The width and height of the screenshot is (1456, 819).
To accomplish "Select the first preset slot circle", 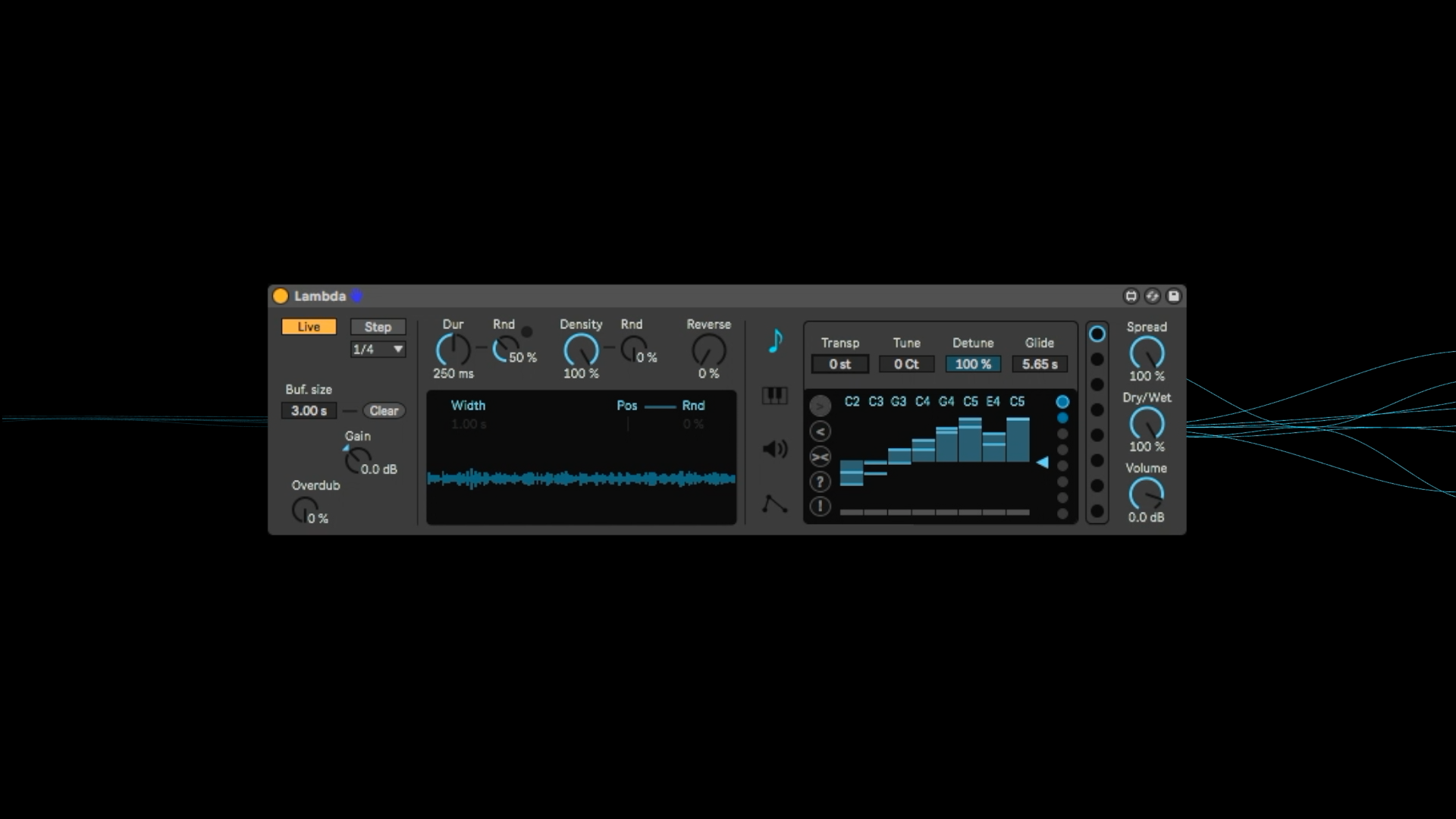I will pyautogui.click(x=1097, y=334).
